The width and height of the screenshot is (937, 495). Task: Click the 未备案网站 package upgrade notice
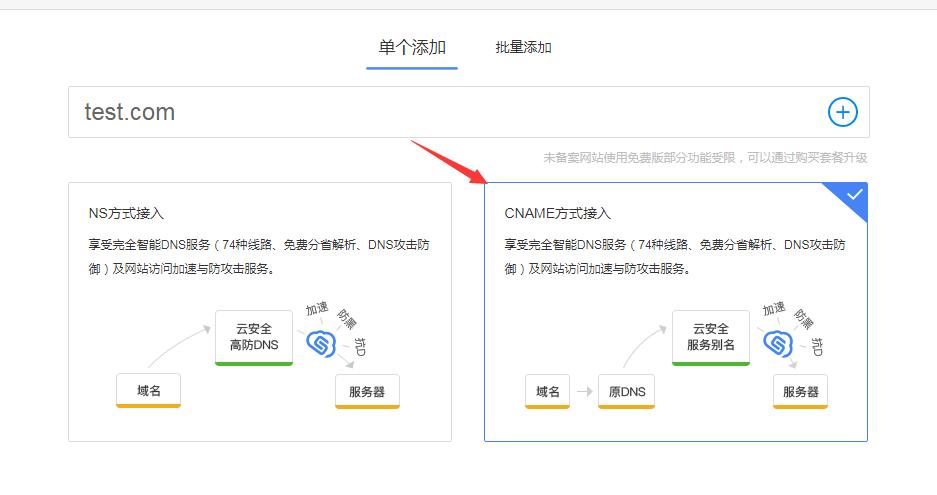point(704,157)
